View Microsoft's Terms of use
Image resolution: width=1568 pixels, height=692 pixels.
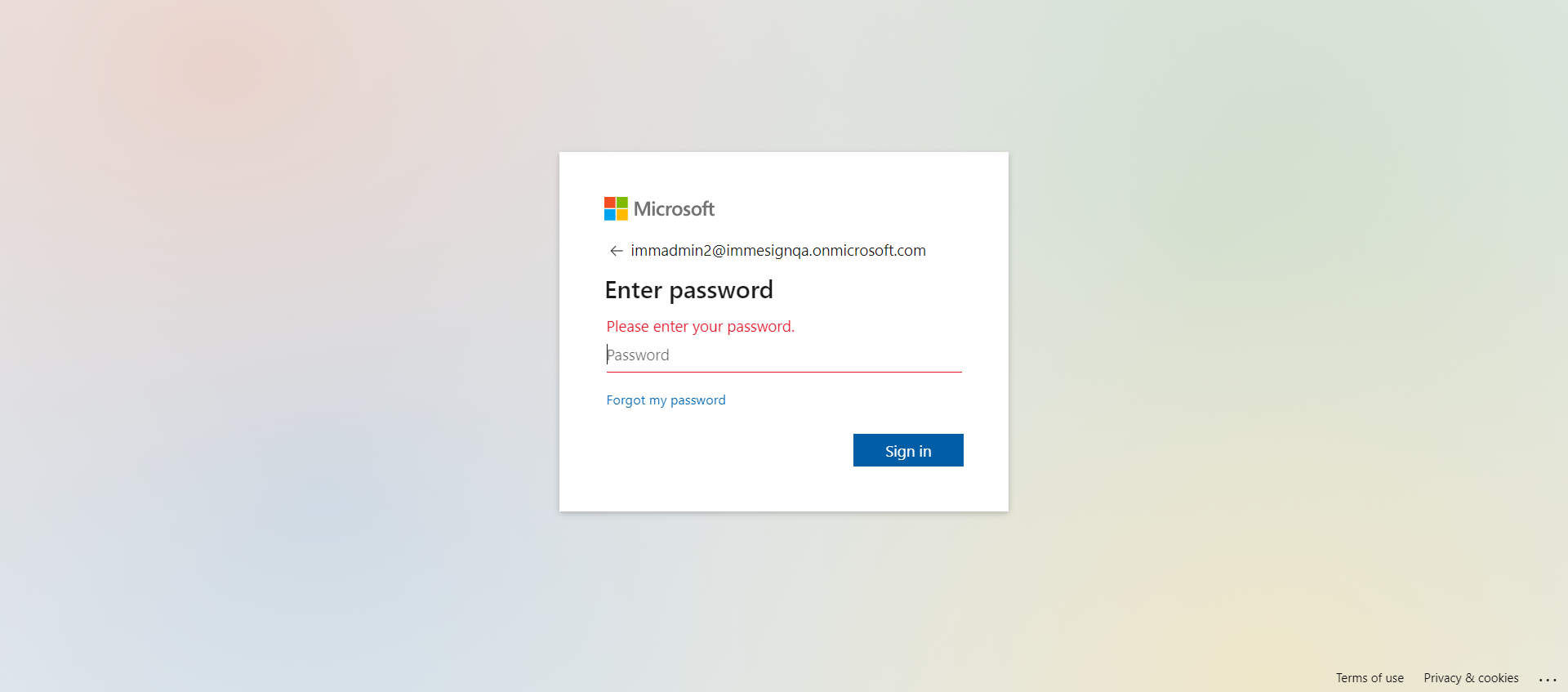1370,678
